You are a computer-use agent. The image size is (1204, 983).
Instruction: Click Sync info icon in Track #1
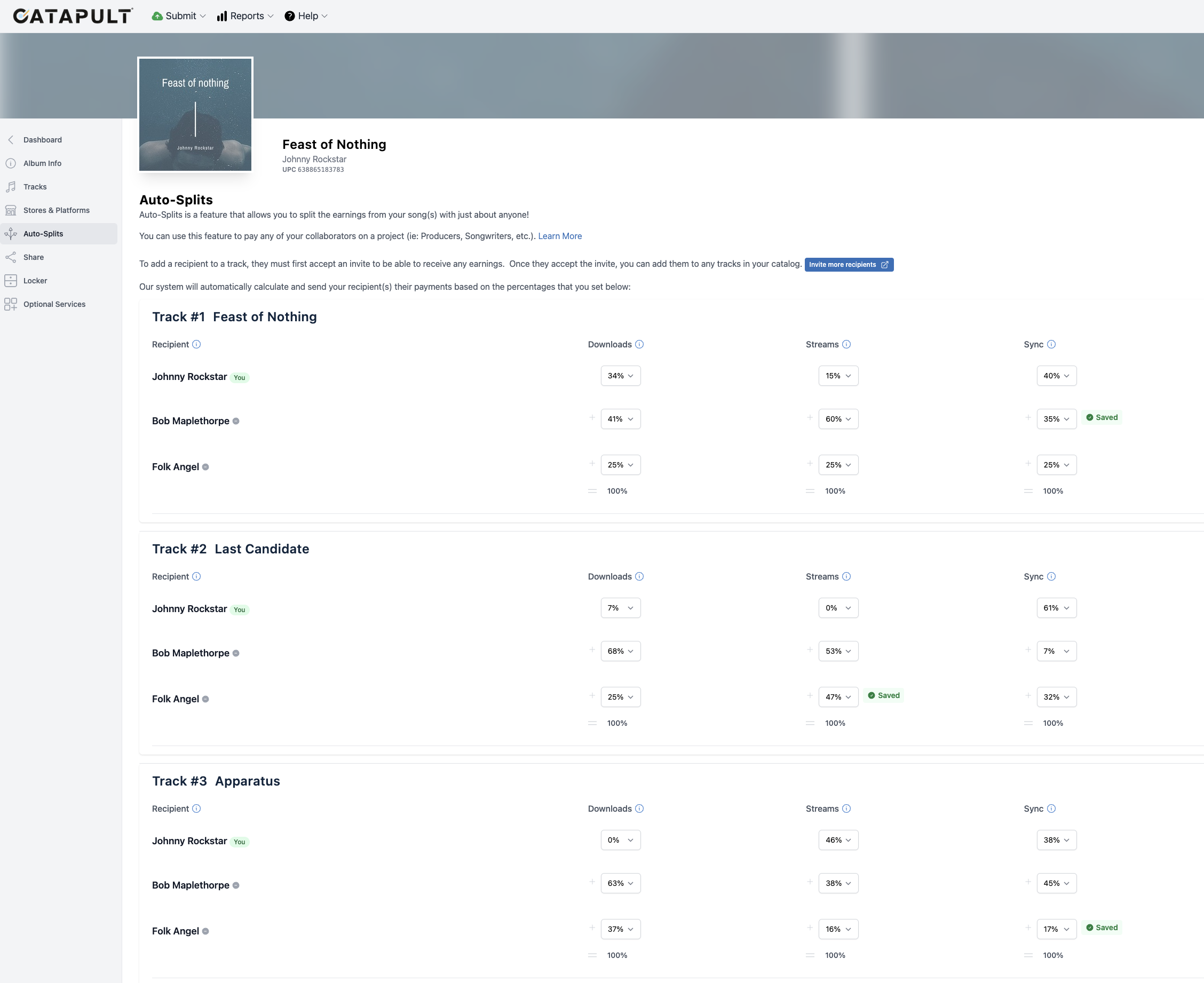click(1052, 344)
